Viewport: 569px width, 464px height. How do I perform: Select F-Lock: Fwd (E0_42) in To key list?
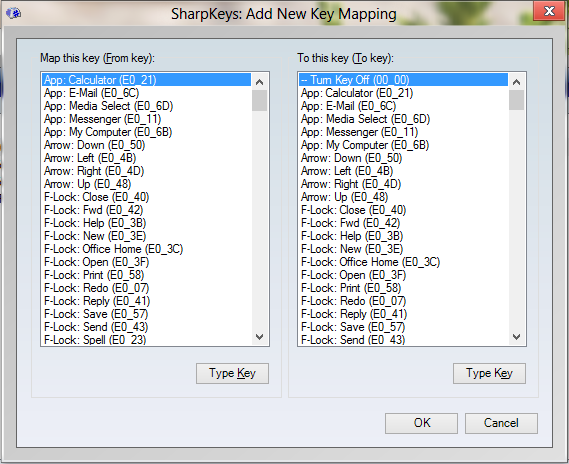404,223
